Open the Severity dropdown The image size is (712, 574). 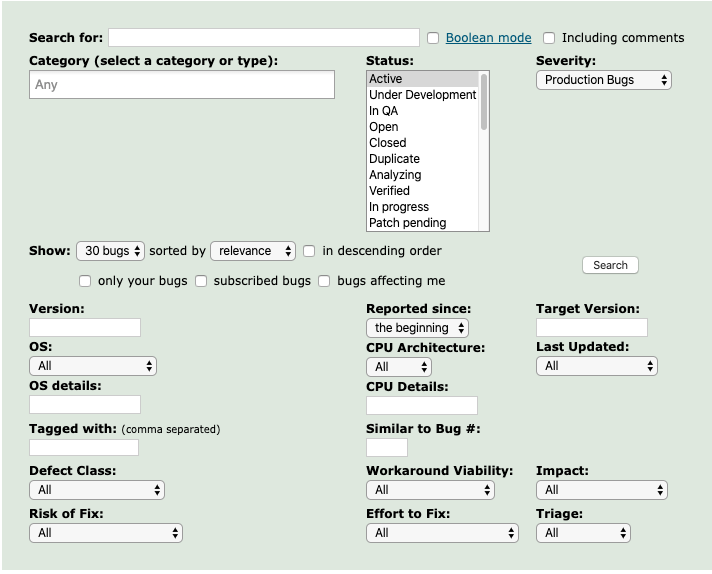(604, 80)
